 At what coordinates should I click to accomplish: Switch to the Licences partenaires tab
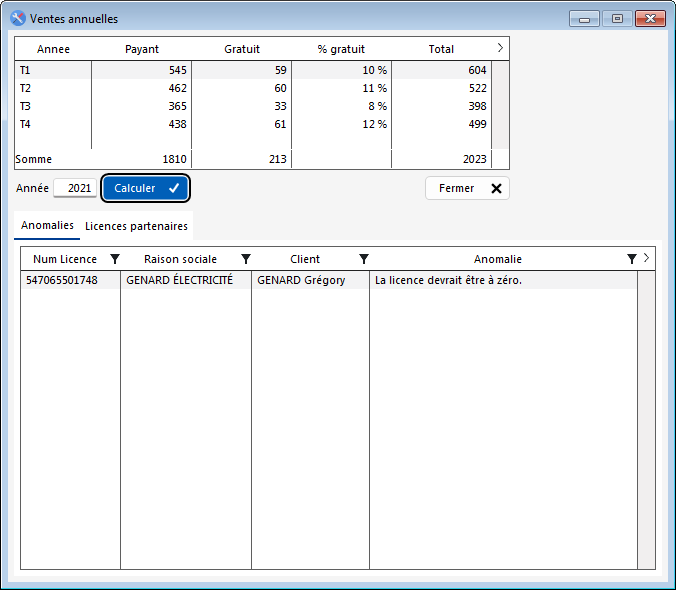coord(136,226)
